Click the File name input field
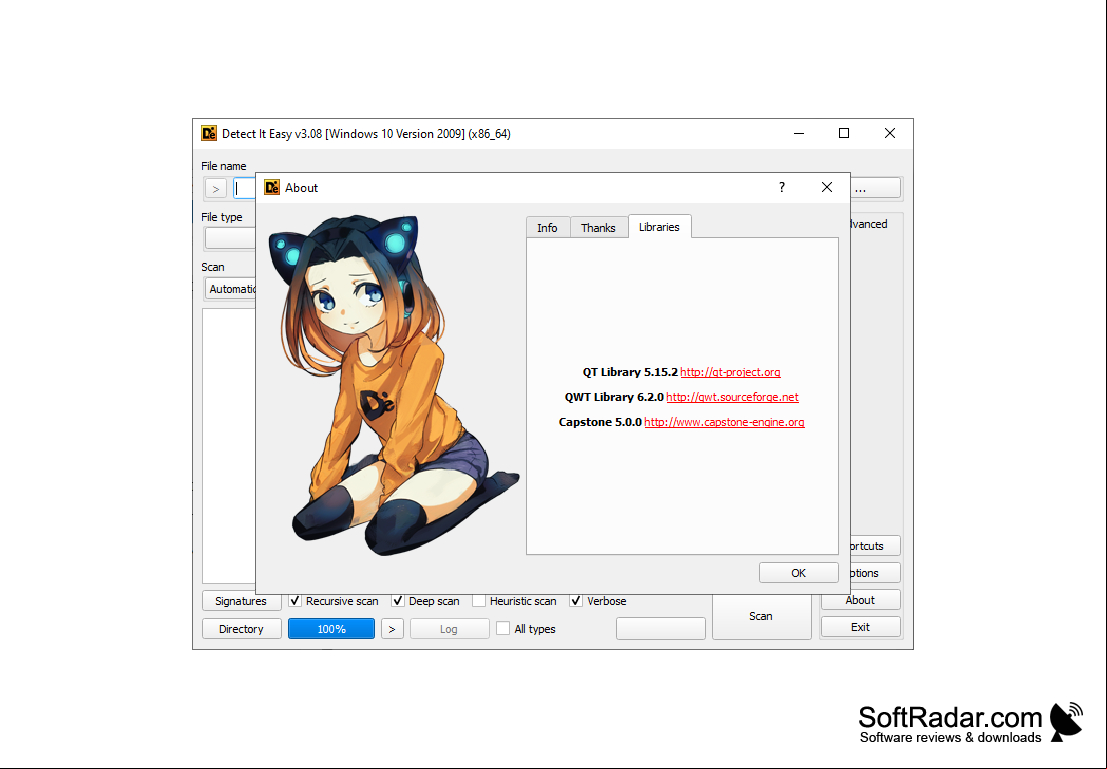The width and height of the screenshot is (1107, 769). pyautogui.click(x=244, y=189)
